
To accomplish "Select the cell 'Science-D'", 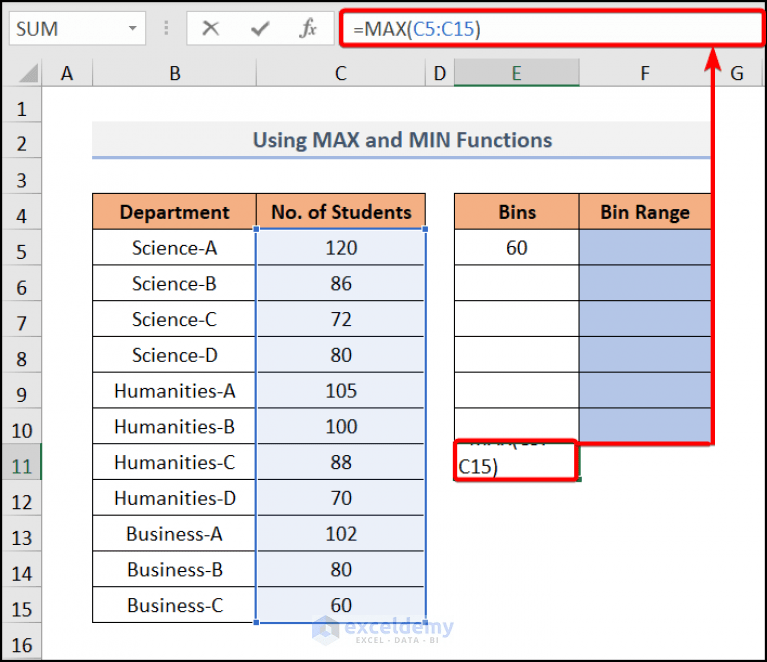I will coord(175,355).
